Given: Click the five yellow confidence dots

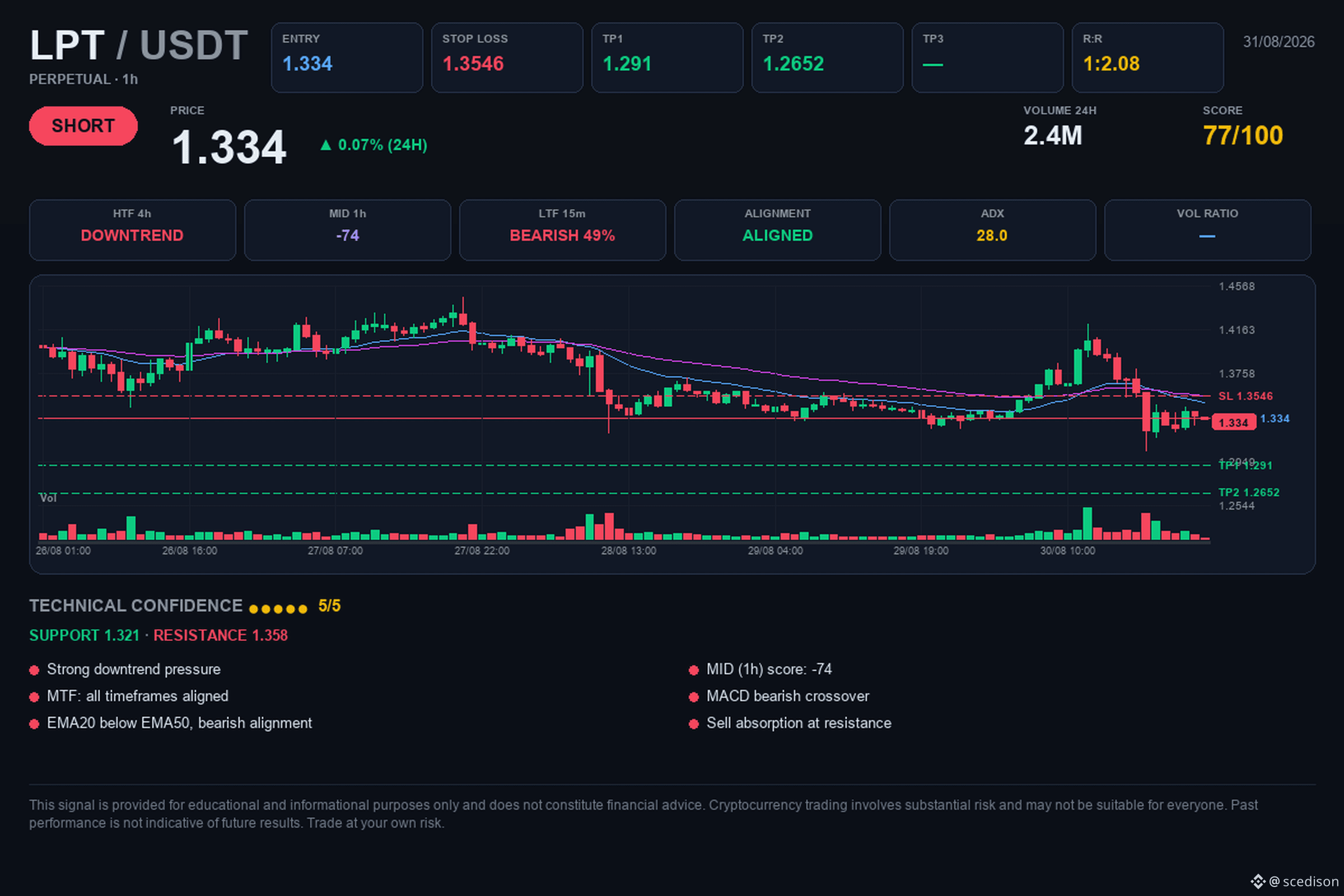Looking at the screenshot, I should [x=278, y=609].
